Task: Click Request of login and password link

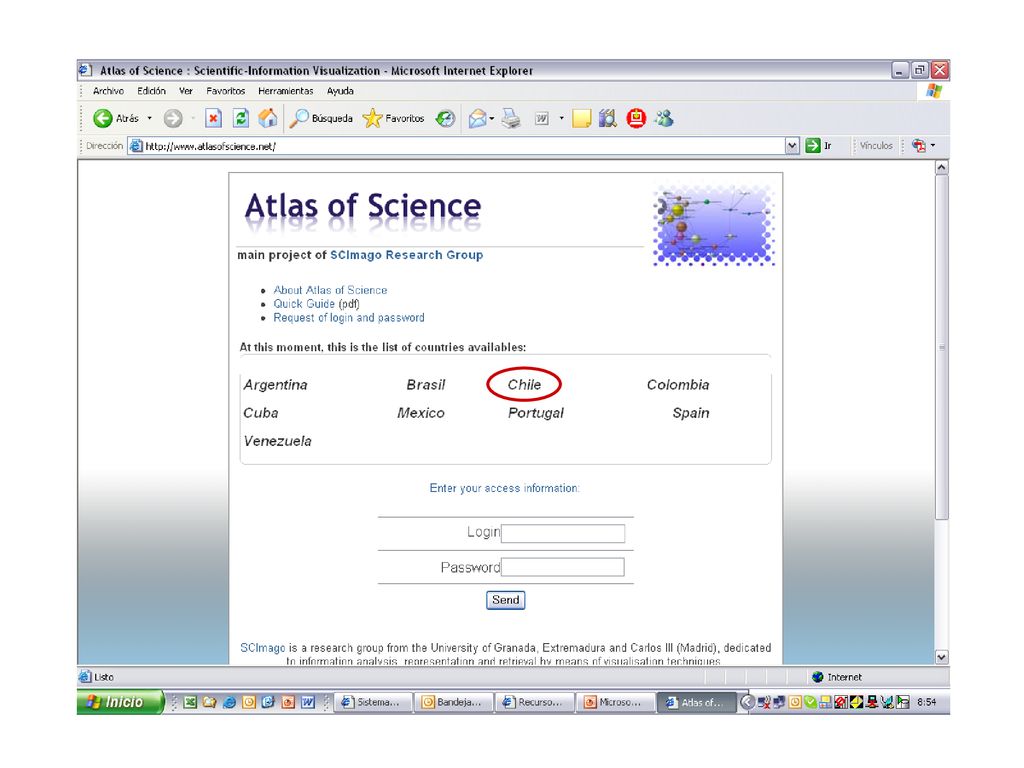Action: point(349,317)
